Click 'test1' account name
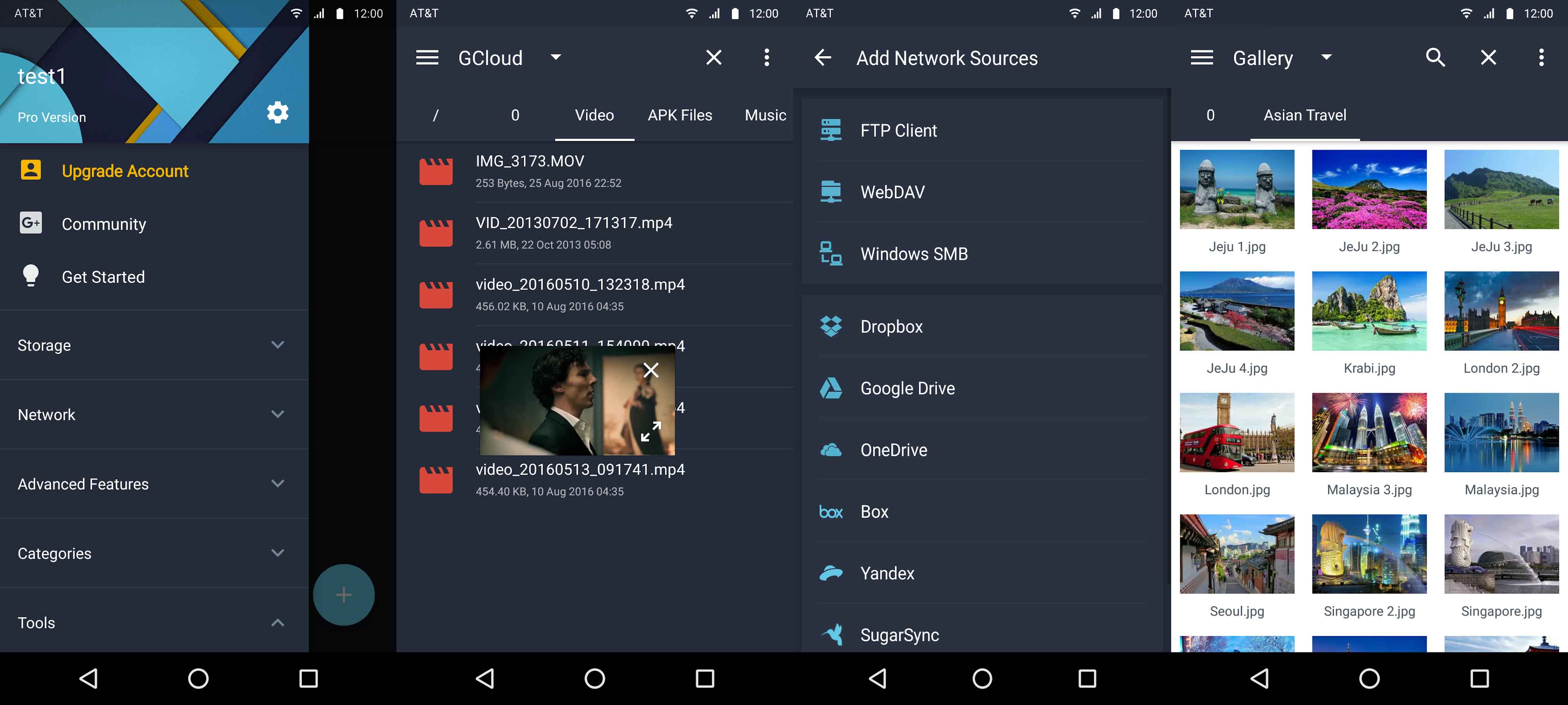This screenshot has width=1568, height=705. click(41, 77)
